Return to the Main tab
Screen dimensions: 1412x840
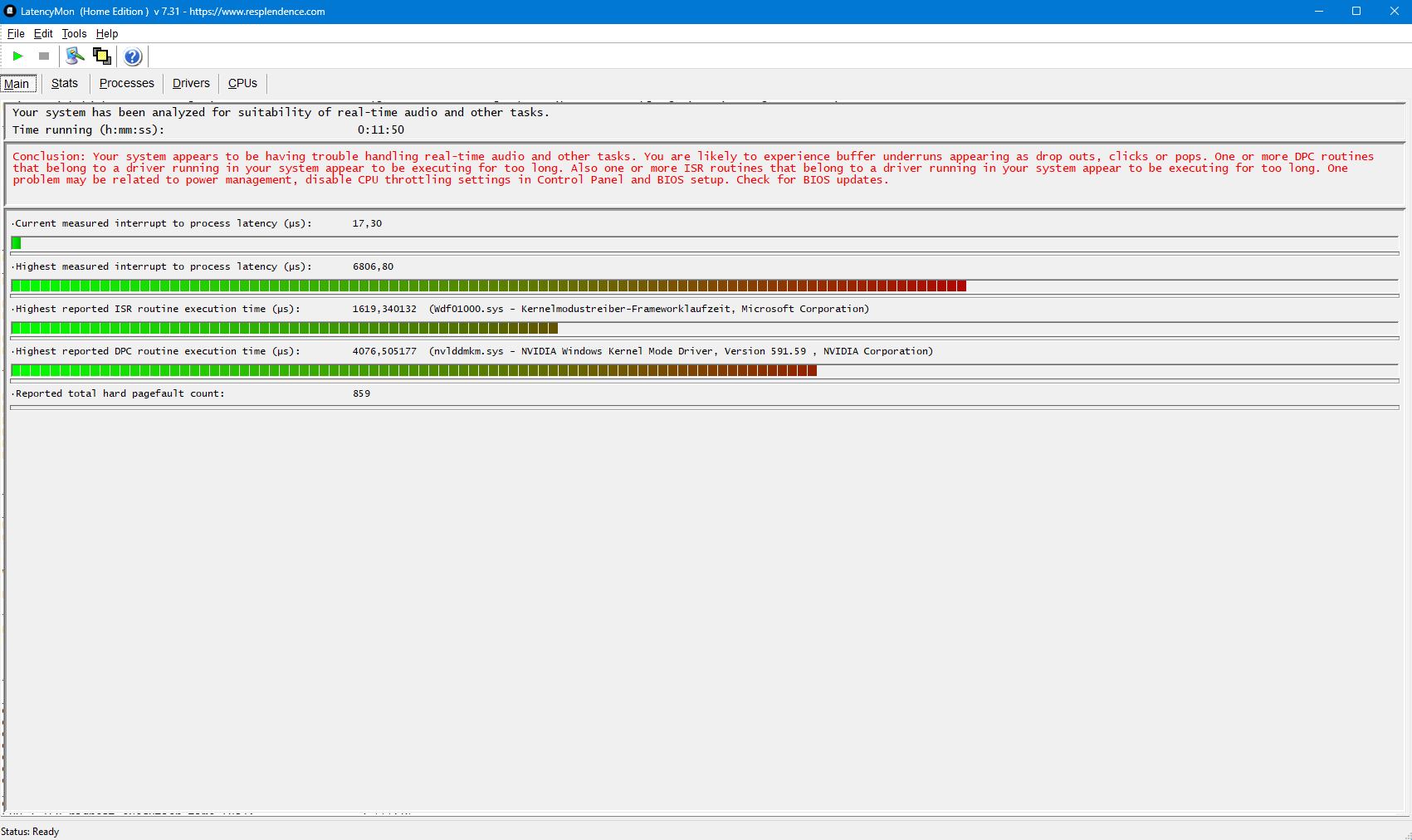tap(17, 83)
